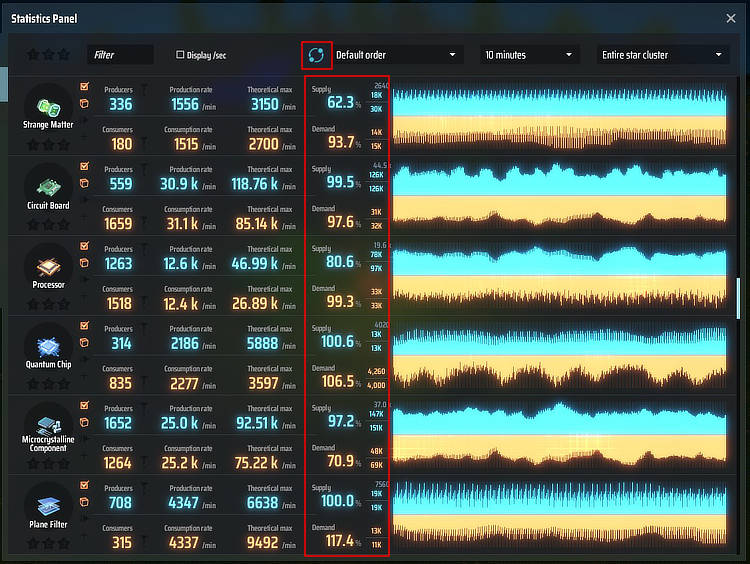Click the Strange Matter production rate 1556

point(185,104)
